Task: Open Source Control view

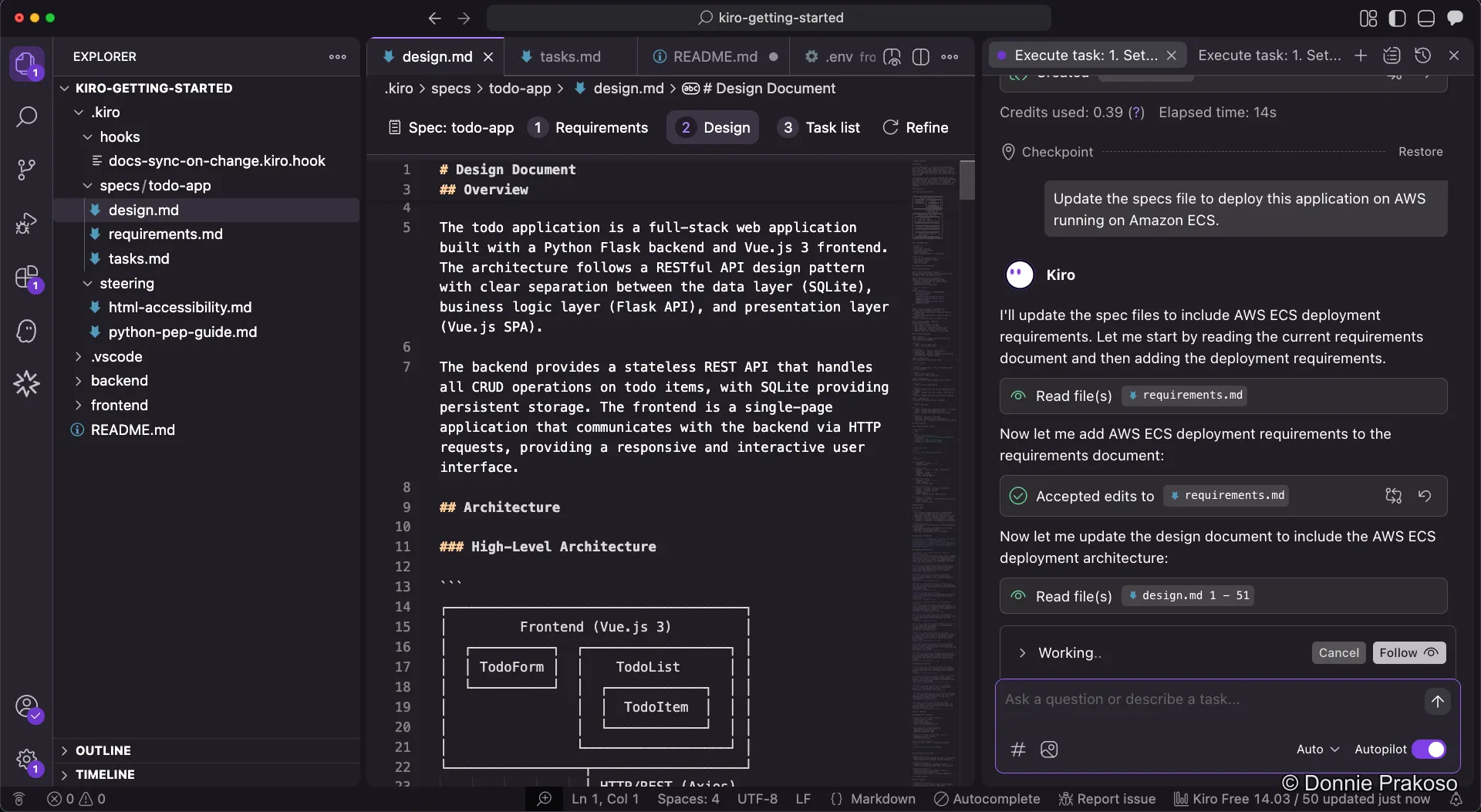Action: tap(26, 170)
